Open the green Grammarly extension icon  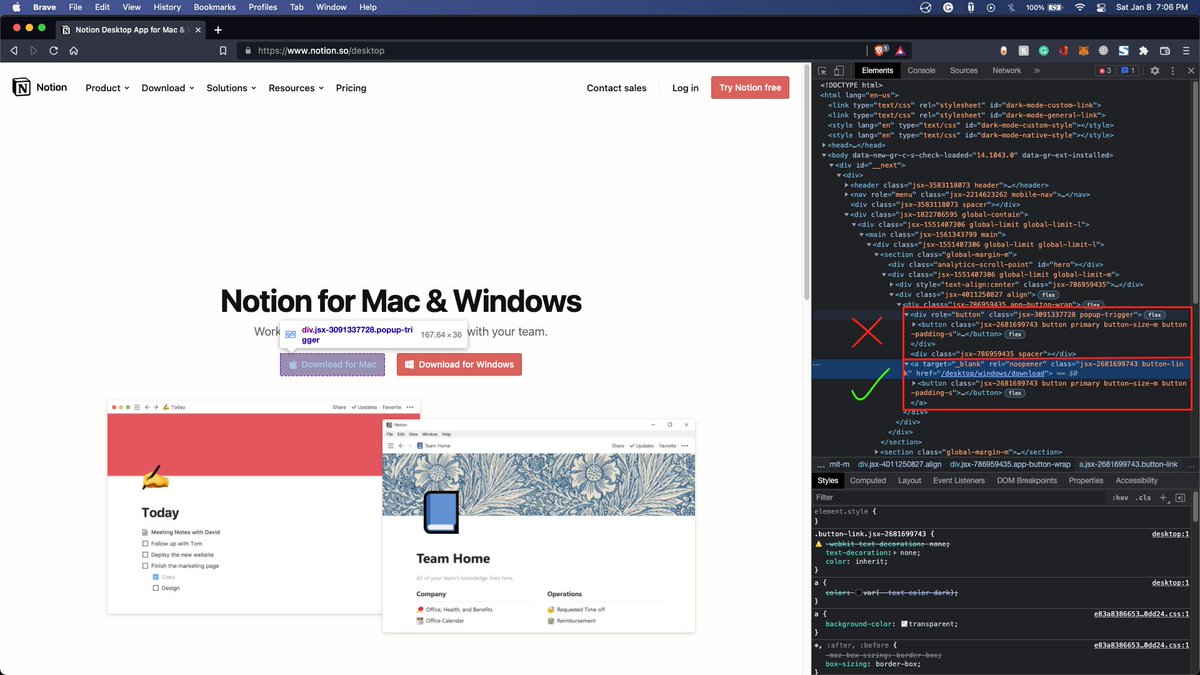pyautogui.click(x=1043, y=51)
